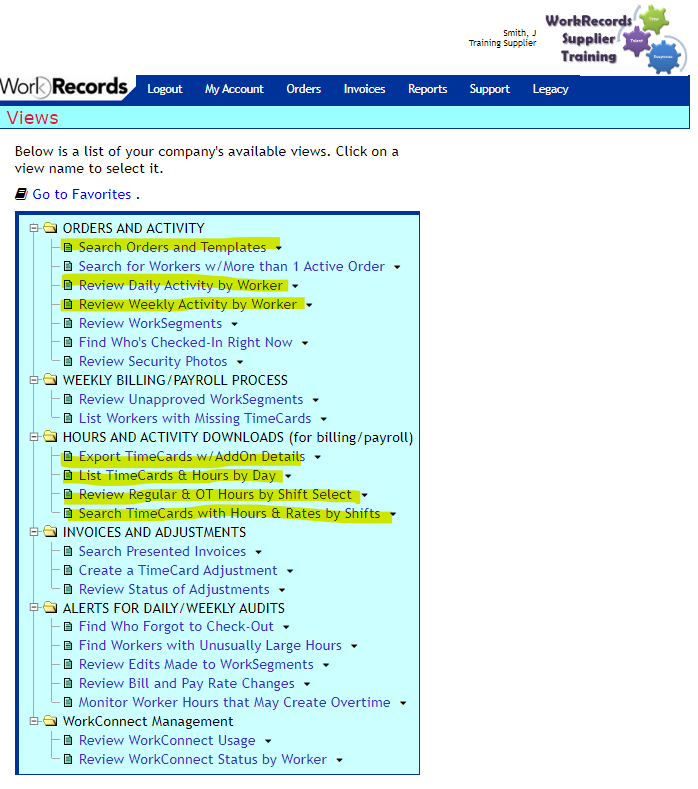The image size is (698, 789).
Task: Click document icon beside Review Daily Activity by Worker
Action: click(x=68, y=285)
